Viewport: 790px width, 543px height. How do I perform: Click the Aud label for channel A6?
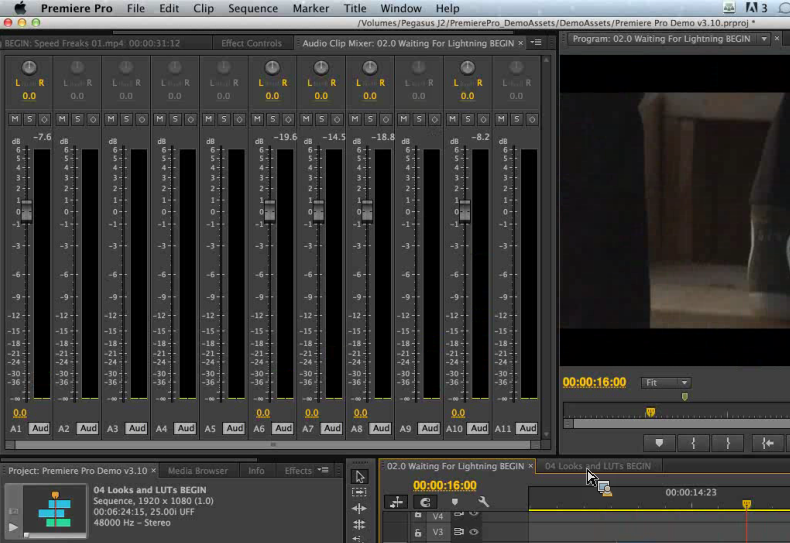click(283, 428)
